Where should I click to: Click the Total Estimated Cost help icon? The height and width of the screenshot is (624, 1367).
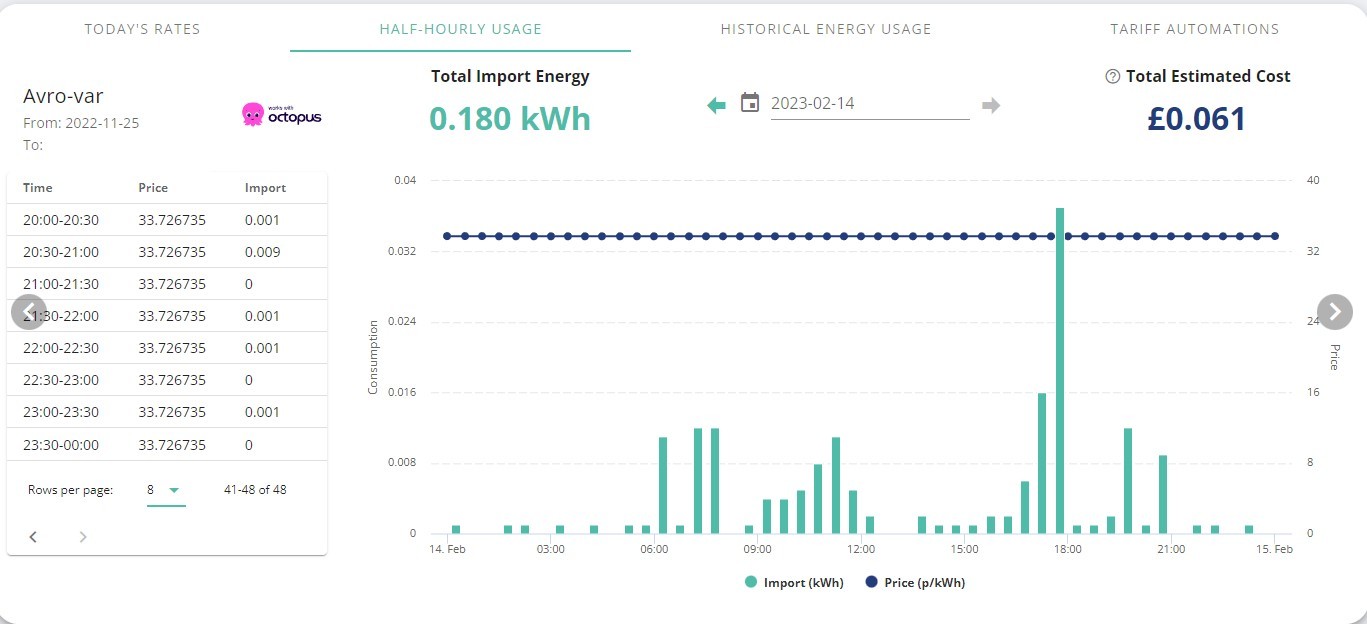click(1112, 77)
